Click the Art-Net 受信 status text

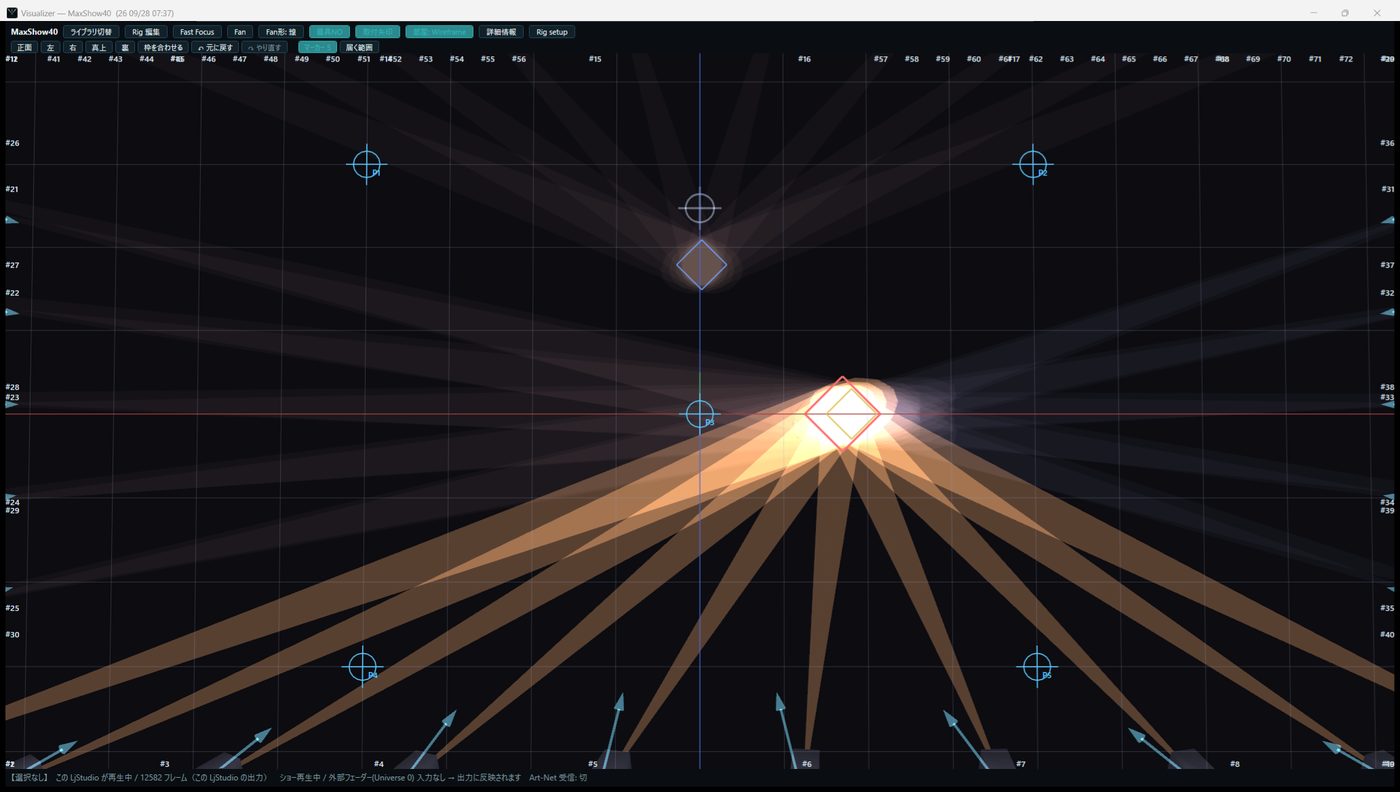tap(558, 777)
